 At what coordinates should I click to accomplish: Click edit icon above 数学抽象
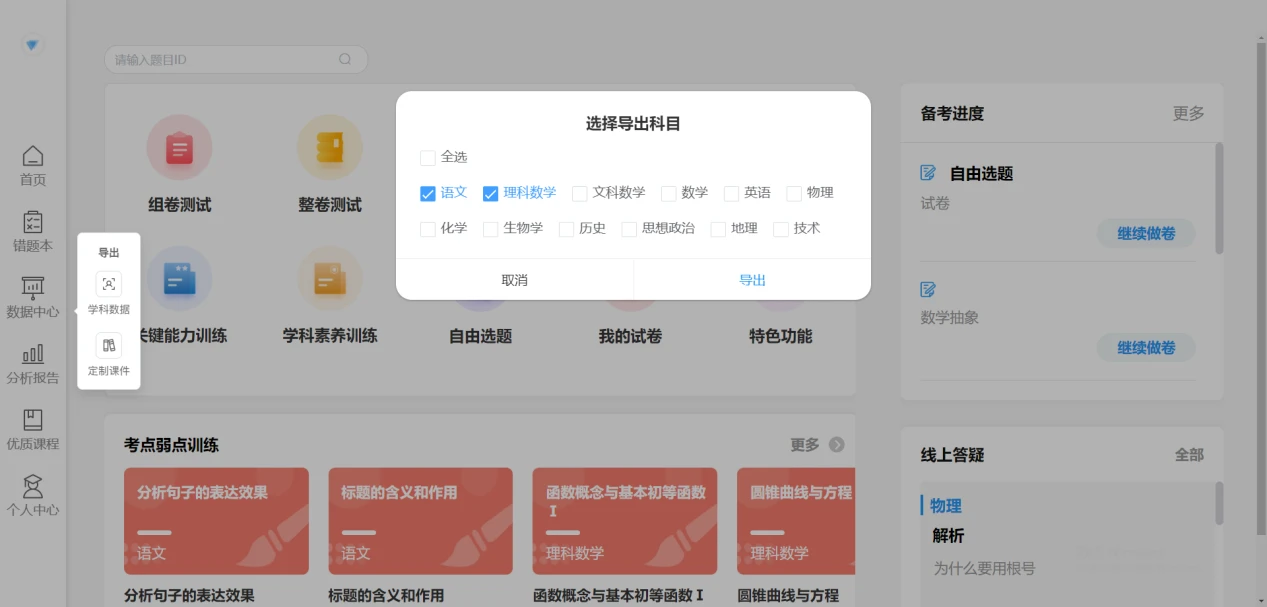(928, 289)
